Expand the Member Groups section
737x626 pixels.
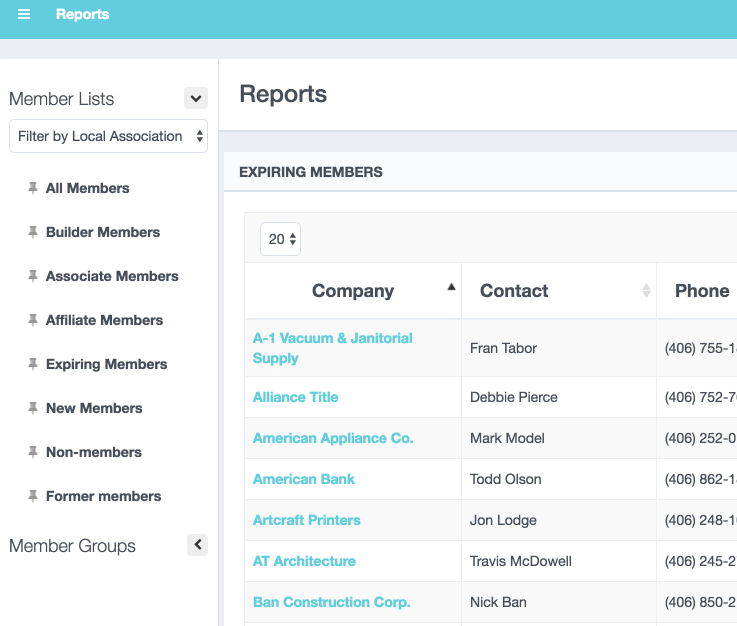click(x=197, y=545)
